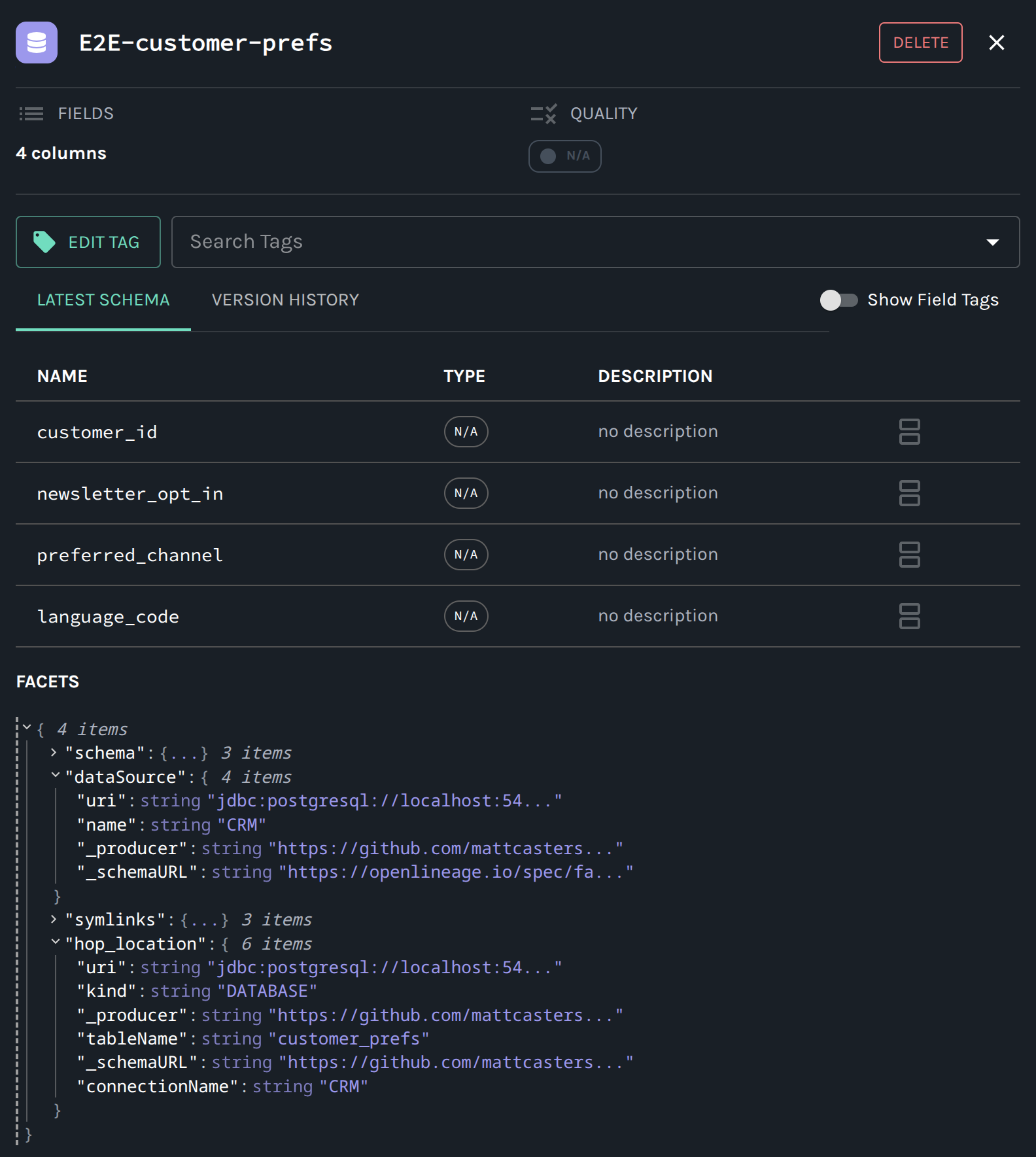The width and height of the screenshot is (1036, 1157).
Task: Close the dataset detail panel
Action: (996, 43)
